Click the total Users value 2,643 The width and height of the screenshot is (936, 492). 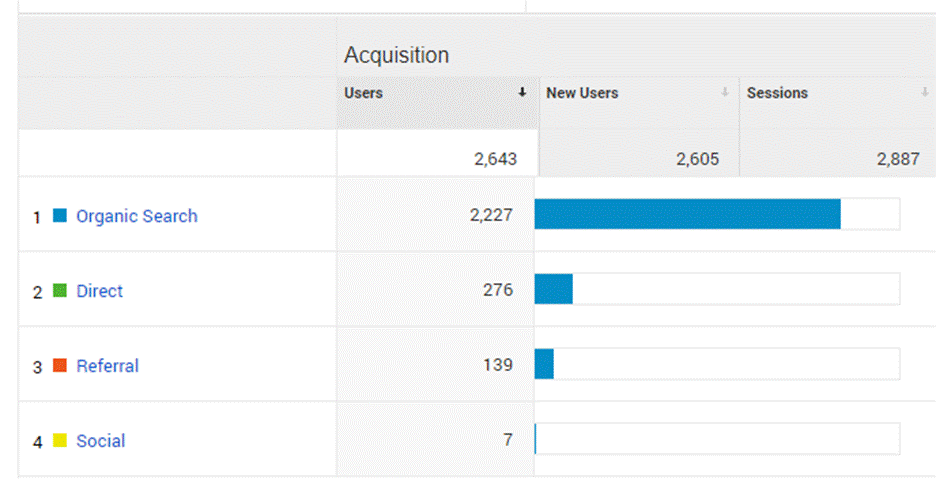pyautogui.click(x=495, y=159)
